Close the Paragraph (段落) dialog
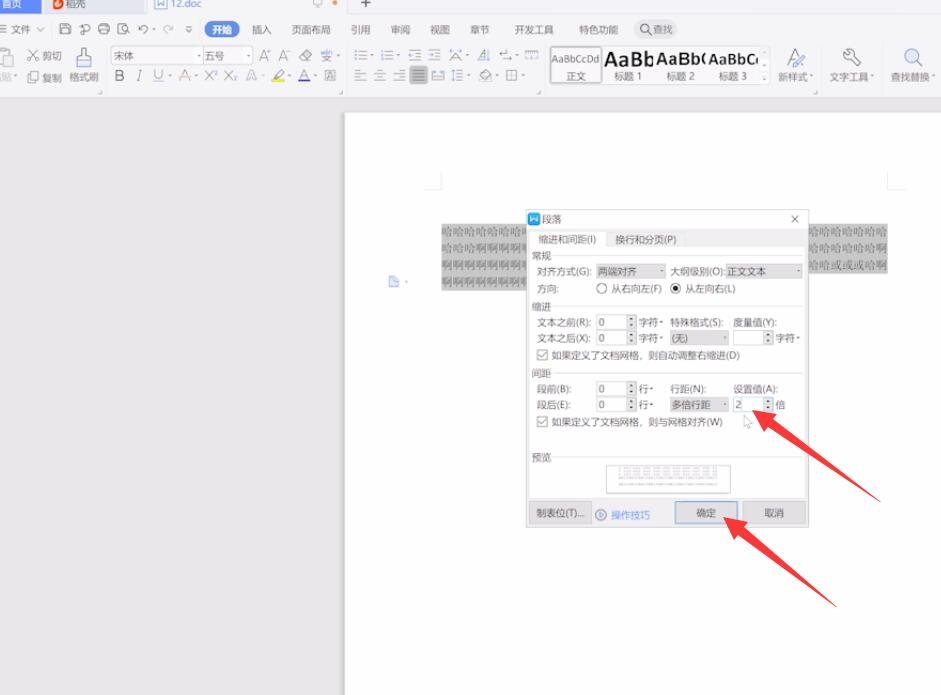 [795, 219]
